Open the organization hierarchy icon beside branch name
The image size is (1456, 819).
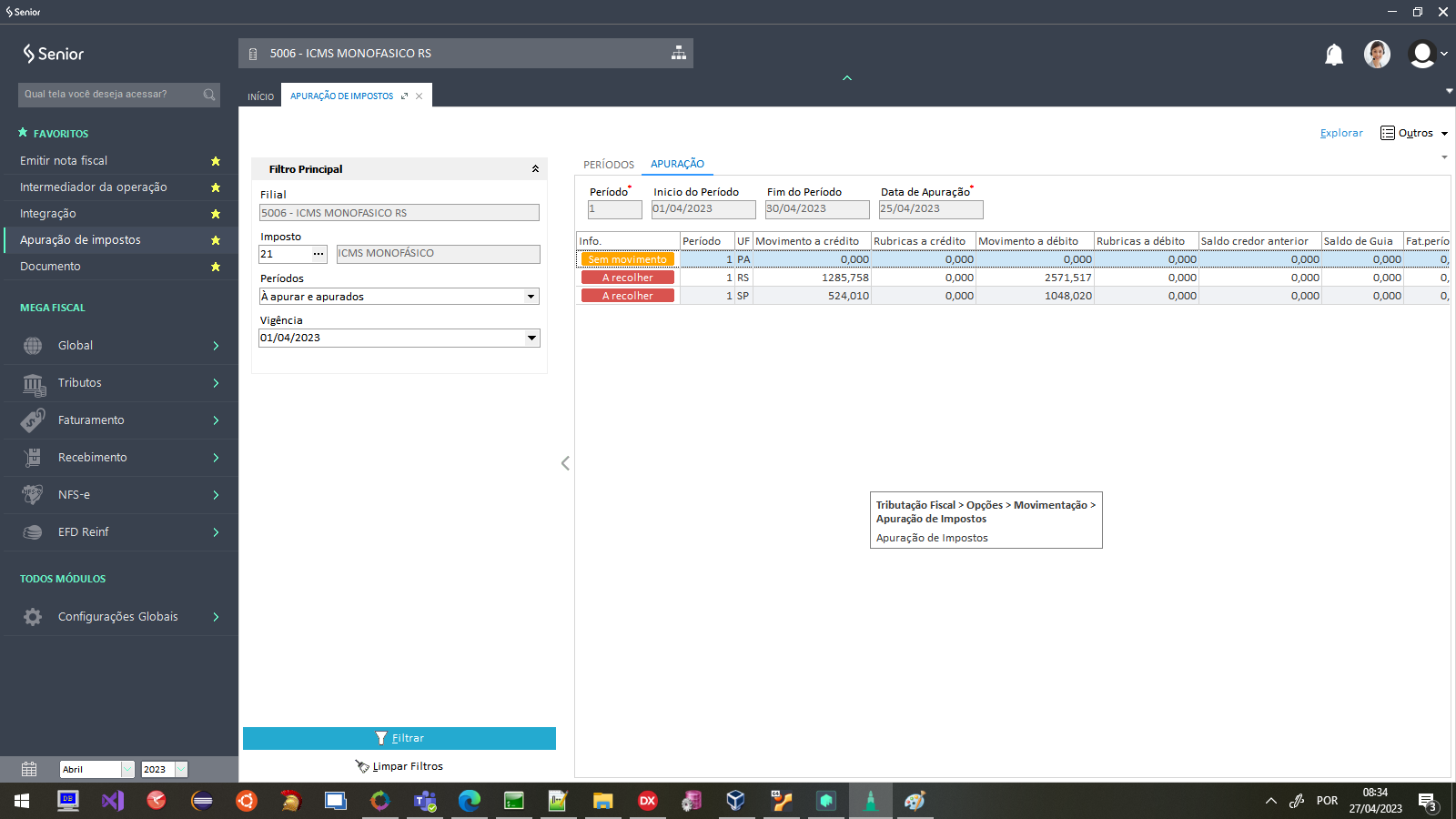point(678,53)
